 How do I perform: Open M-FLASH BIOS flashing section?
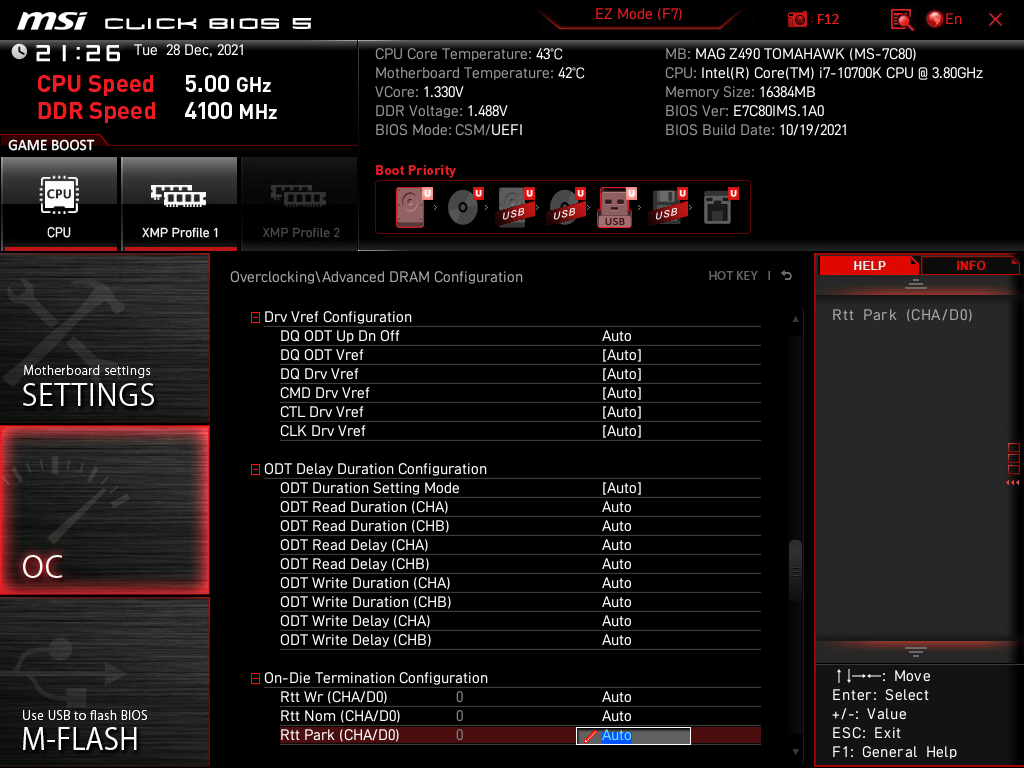point(104,682)
